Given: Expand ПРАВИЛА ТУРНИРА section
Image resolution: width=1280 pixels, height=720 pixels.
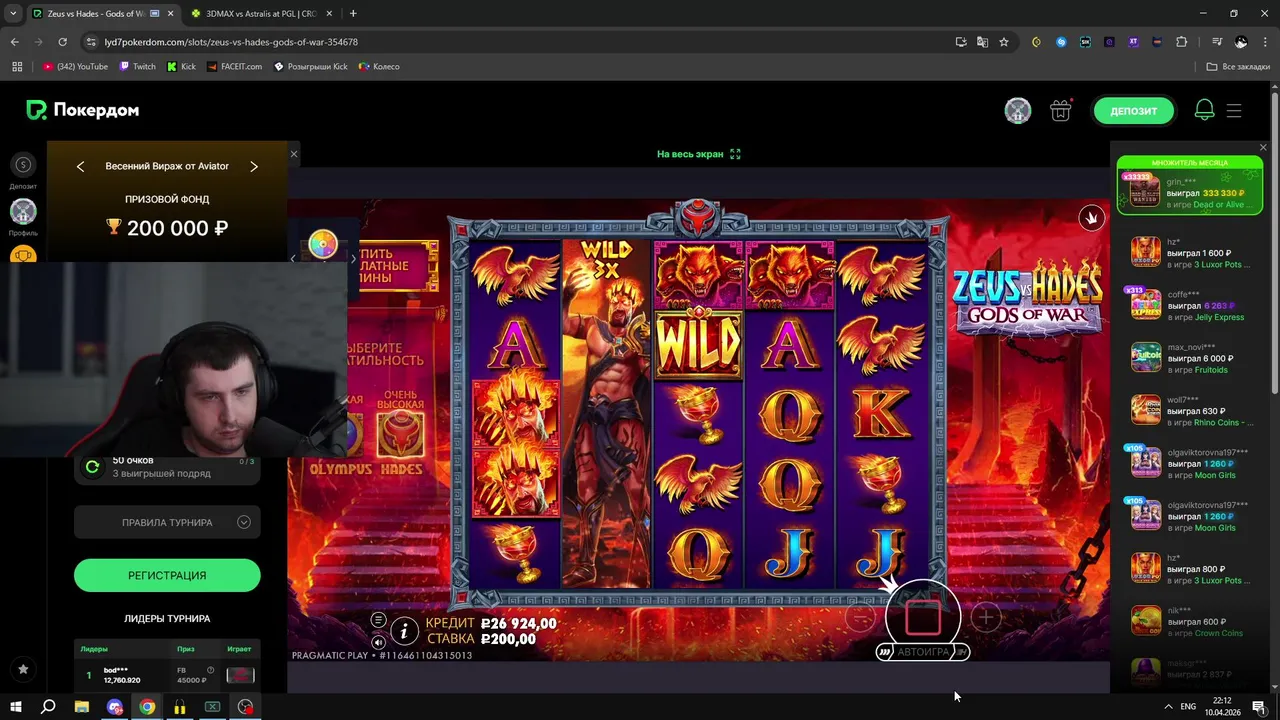Looking at the screenshot, I should click(x=167, y=522).
